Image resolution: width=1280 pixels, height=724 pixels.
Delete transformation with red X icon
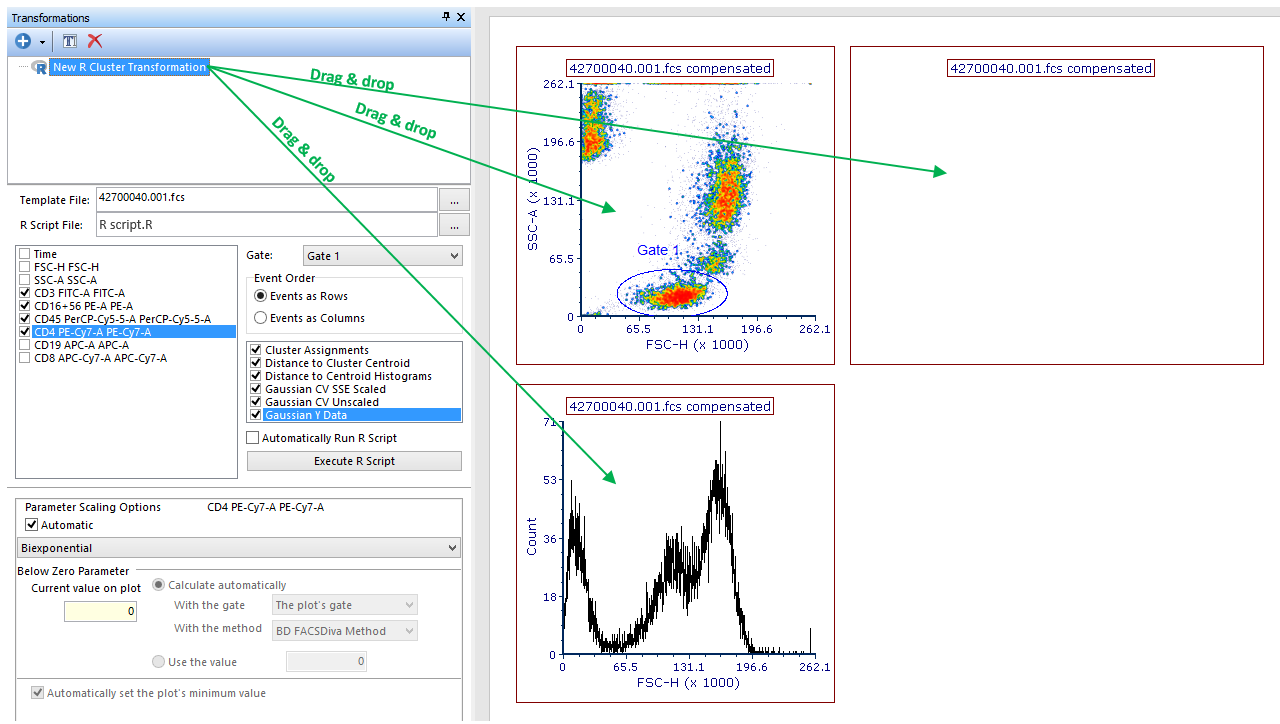click(95, 41)
